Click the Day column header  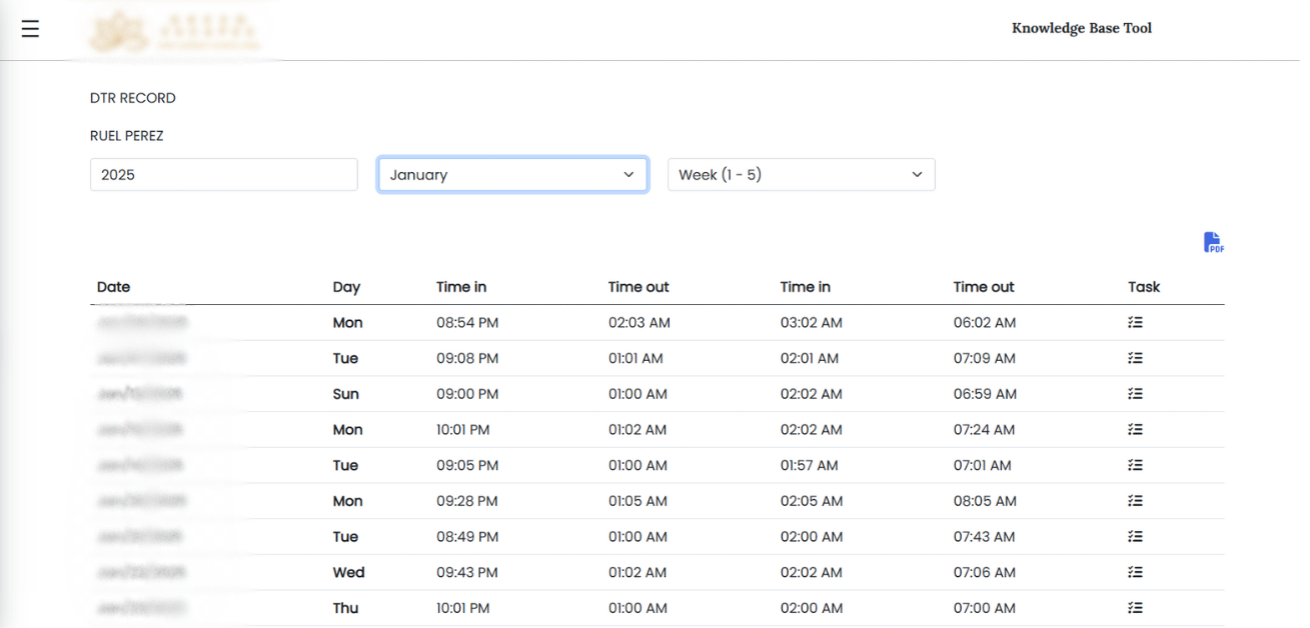coord(346,287)
